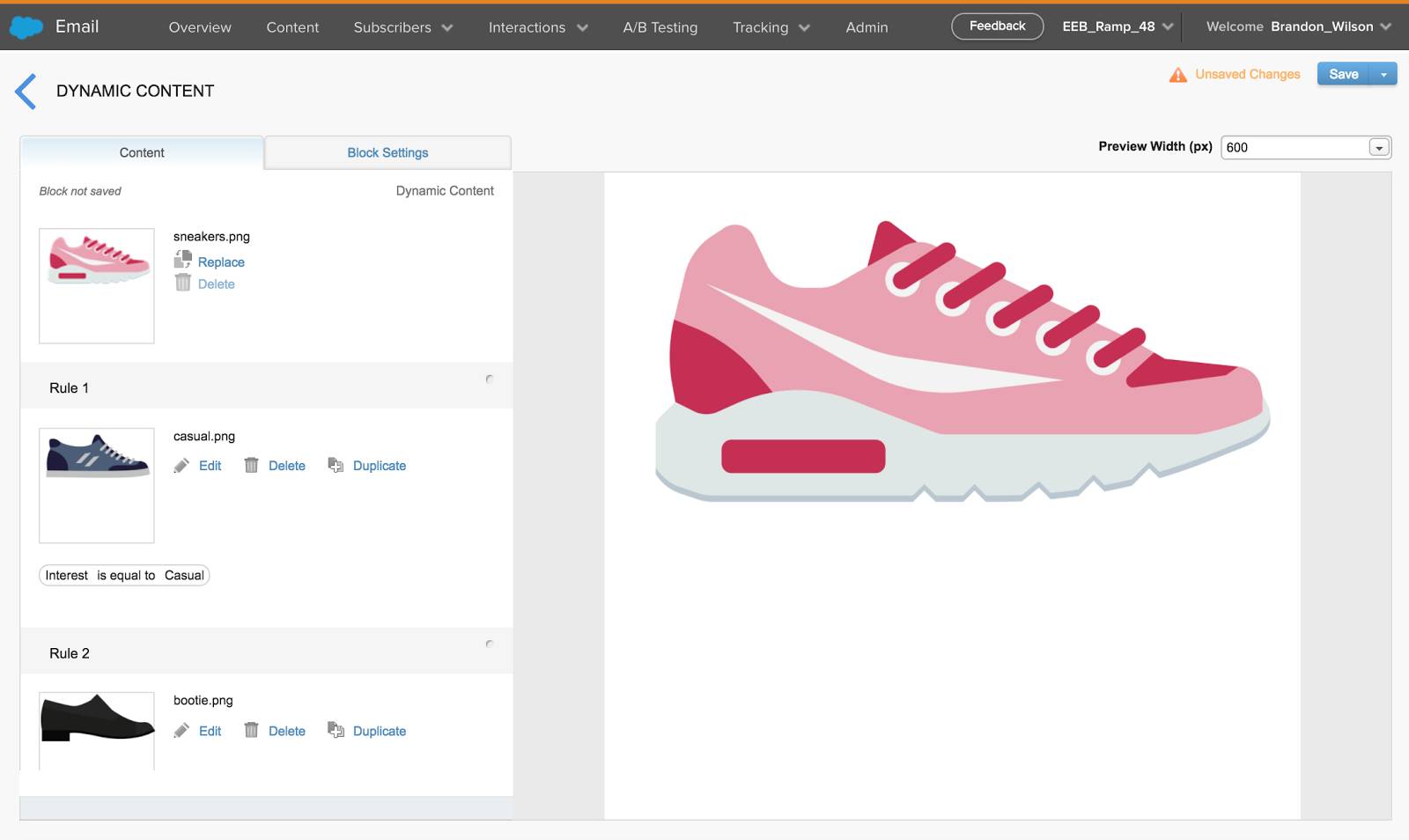Click the Delete trash icon for bootie.png
Image resolution: width=1409 pixels, height=840 pixels.
[x=252, y=731]
